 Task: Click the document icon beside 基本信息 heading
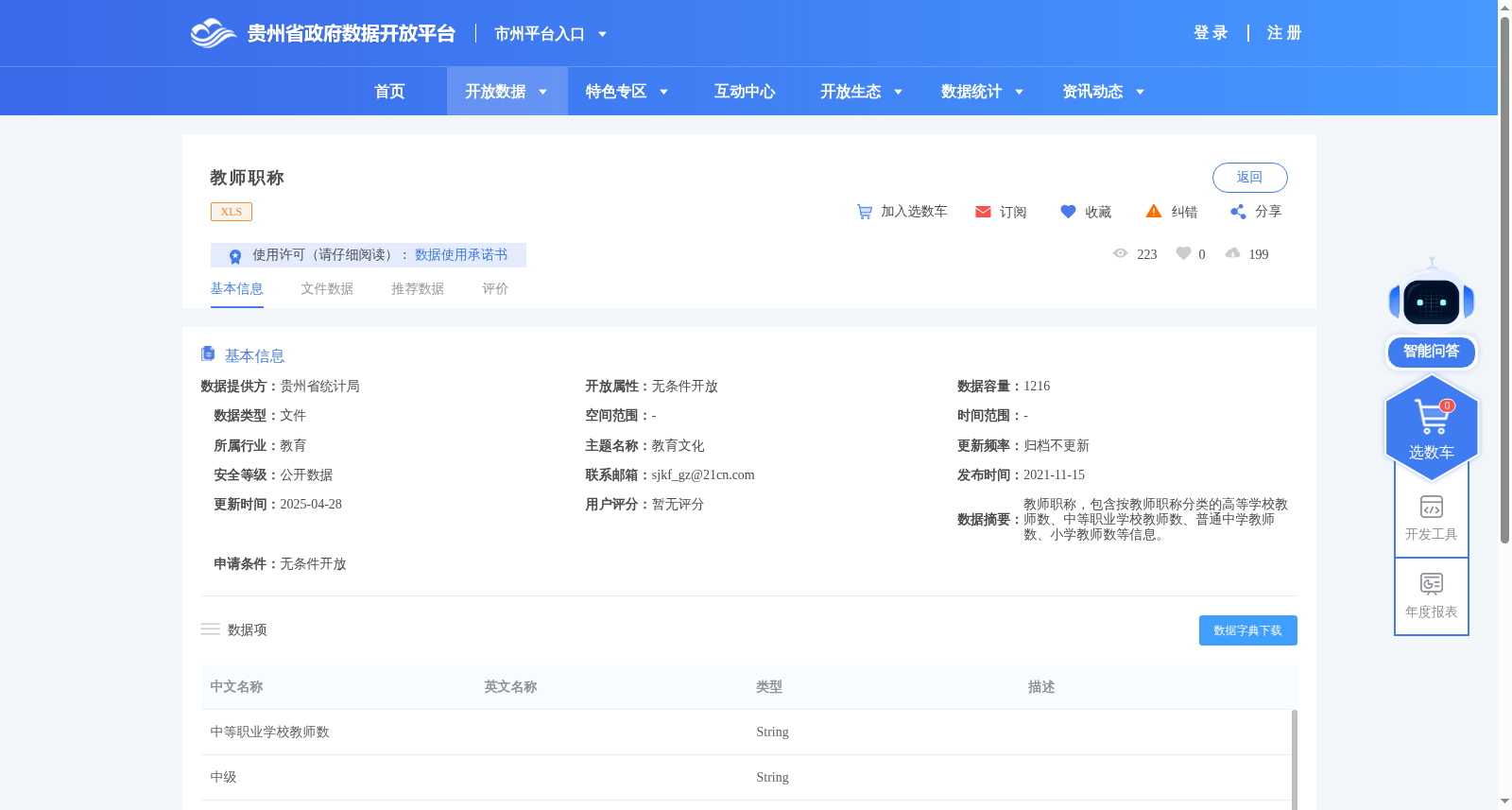coord(208,353)
